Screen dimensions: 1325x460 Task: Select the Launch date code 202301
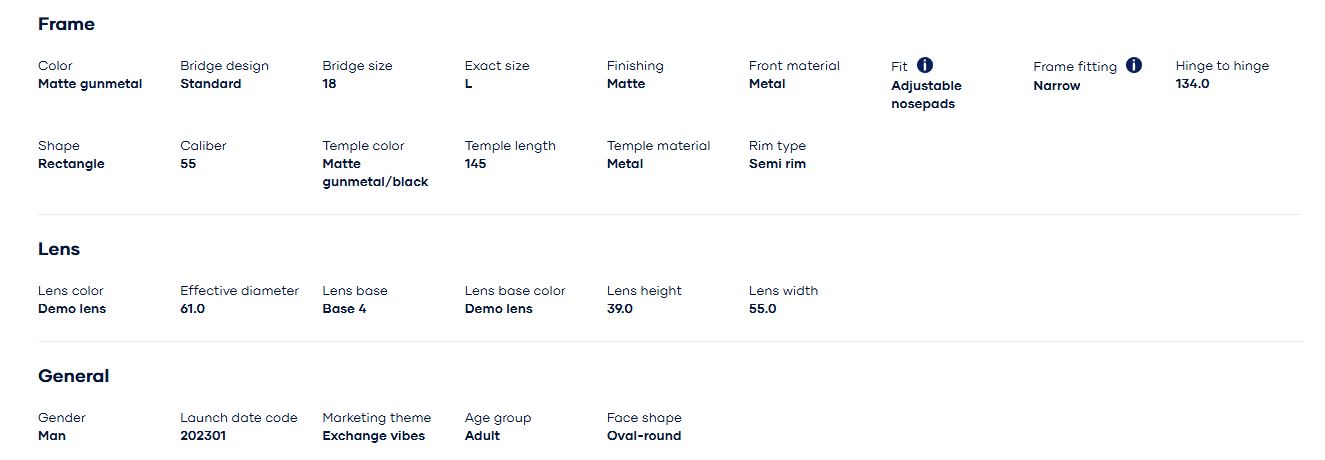(203, 436)
